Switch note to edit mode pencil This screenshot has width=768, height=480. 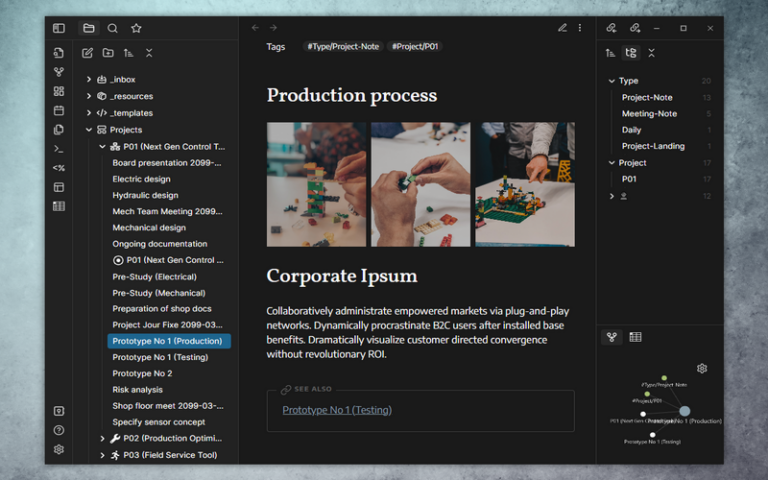[x=562, y=28]
